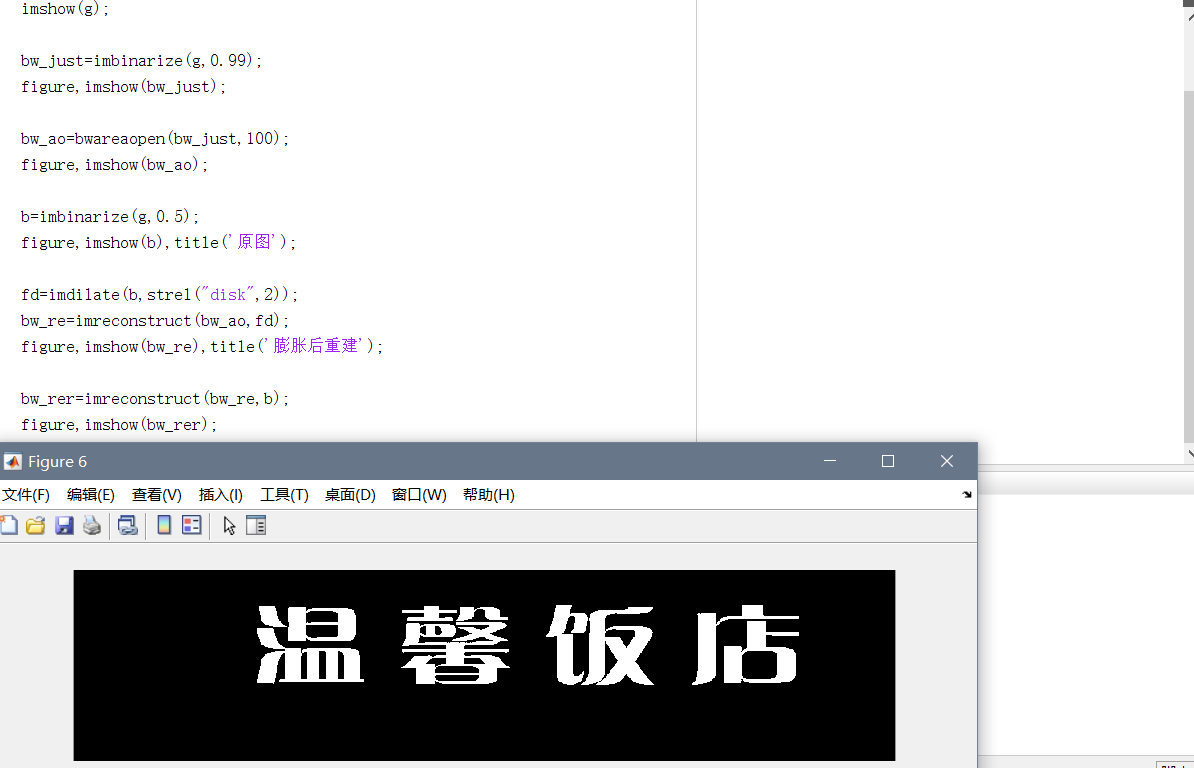Insert a colorbar using the Colorbar icon
This screenshot has height=768, width=1194.
(x=164, y=525)
